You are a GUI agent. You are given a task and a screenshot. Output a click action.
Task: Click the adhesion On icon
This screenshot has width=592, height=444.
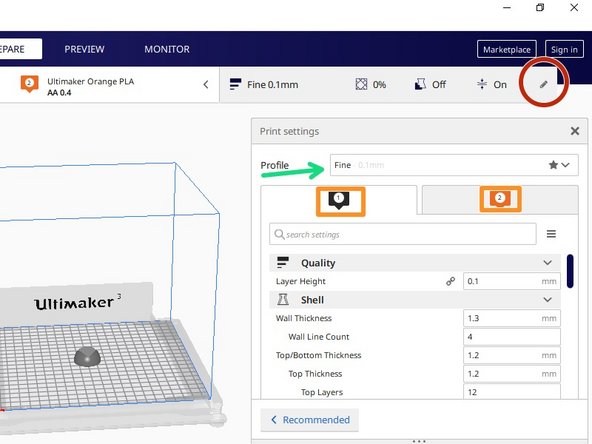click(482, 84)
